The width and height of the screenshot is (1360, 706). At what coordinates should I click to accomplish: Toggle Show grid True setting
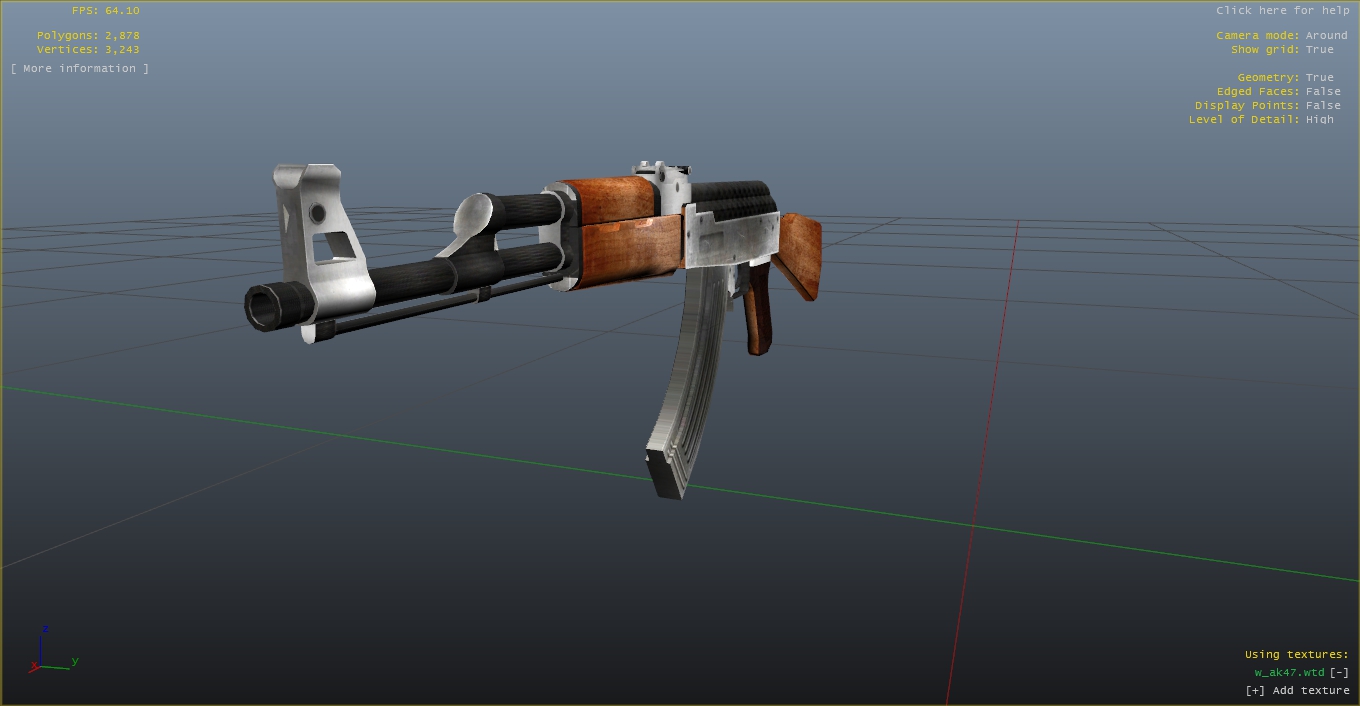(1319, 50)
